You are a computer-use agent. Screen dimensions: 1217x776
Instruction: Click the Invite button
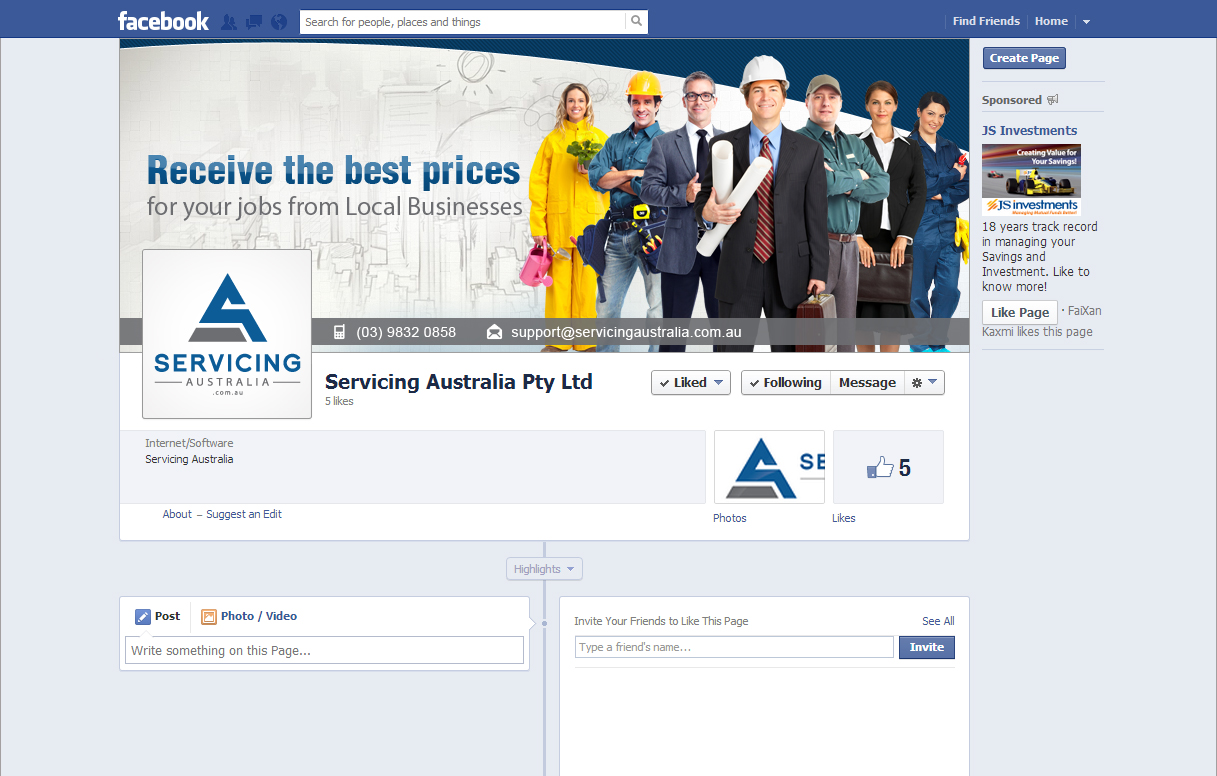[927, 647]
